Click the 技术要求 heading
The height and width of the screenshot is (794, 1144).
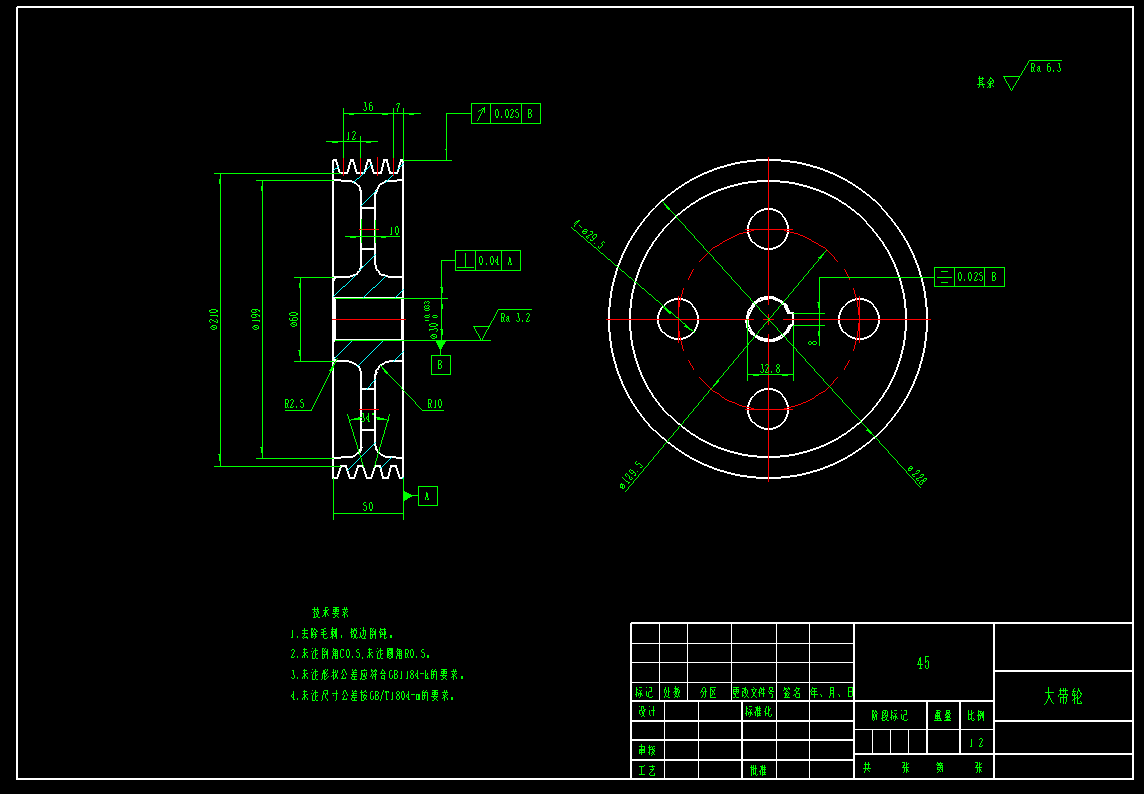click(331, 613)
